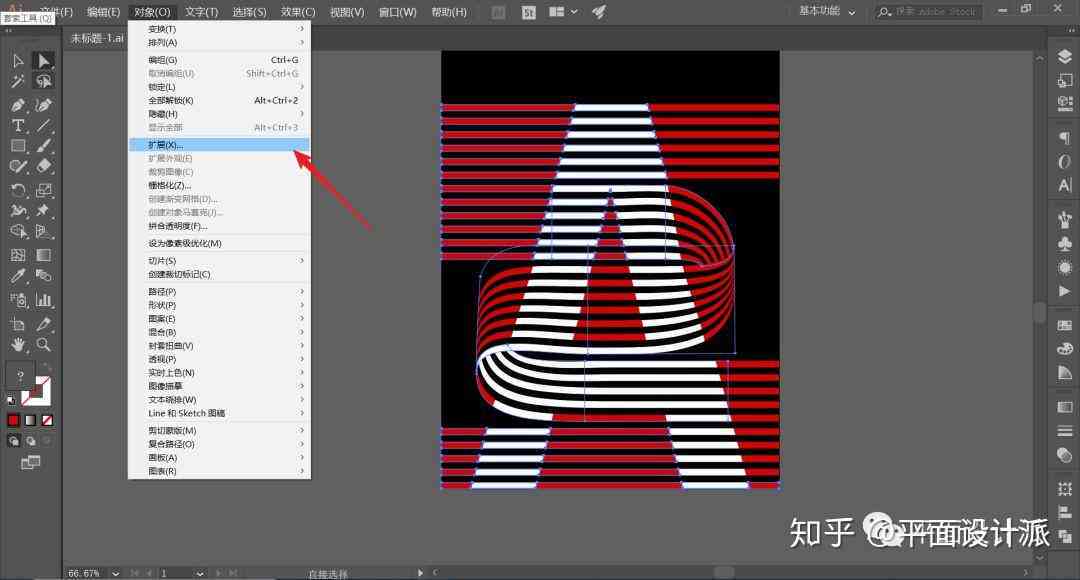Open the Paragraph panel icon
The height and width of the screenshot is (580, 1080).
click(1064, 138)
